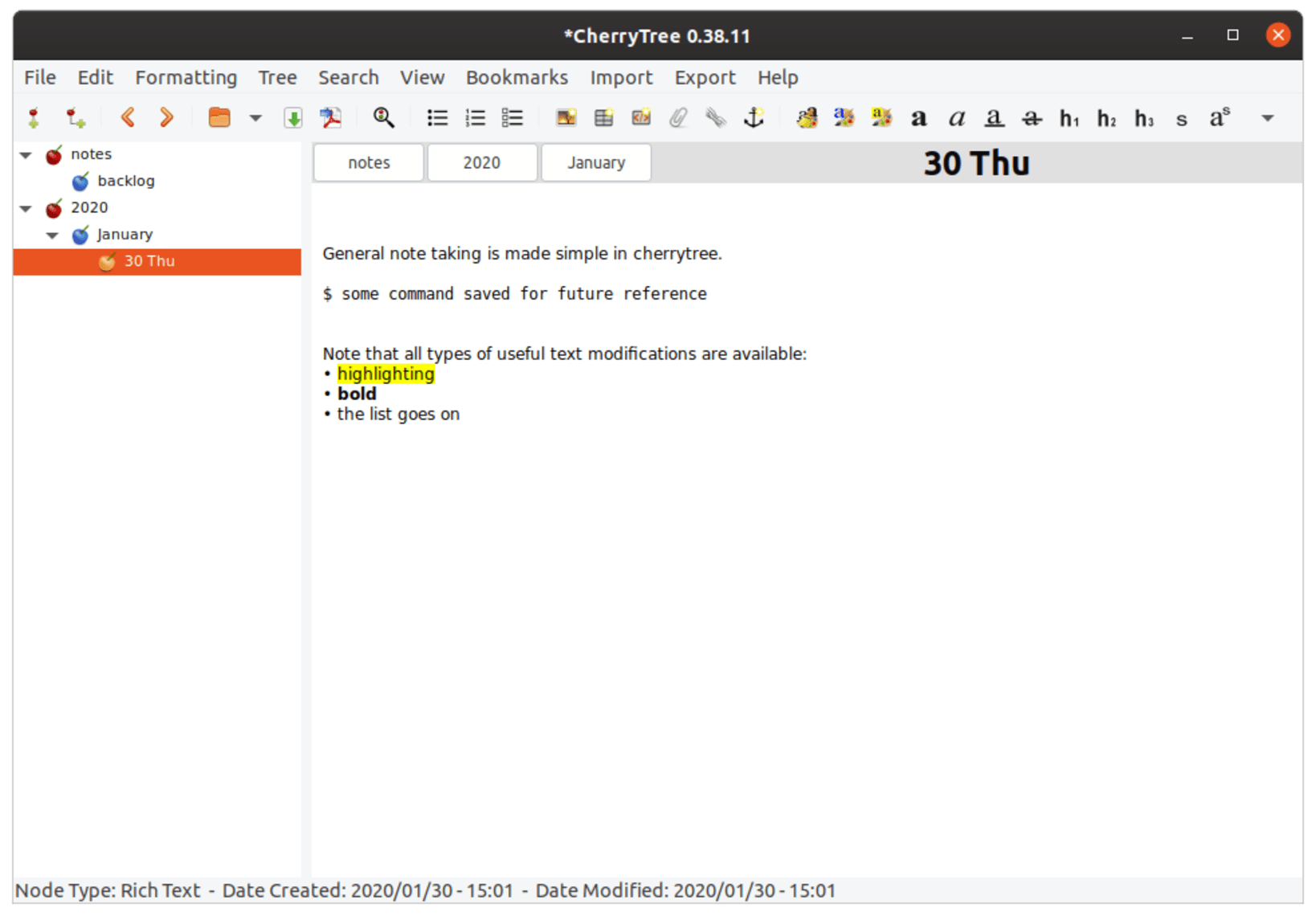
Task: Expand toolbar overflow arrow
Action: click(x=1268, y=118)
